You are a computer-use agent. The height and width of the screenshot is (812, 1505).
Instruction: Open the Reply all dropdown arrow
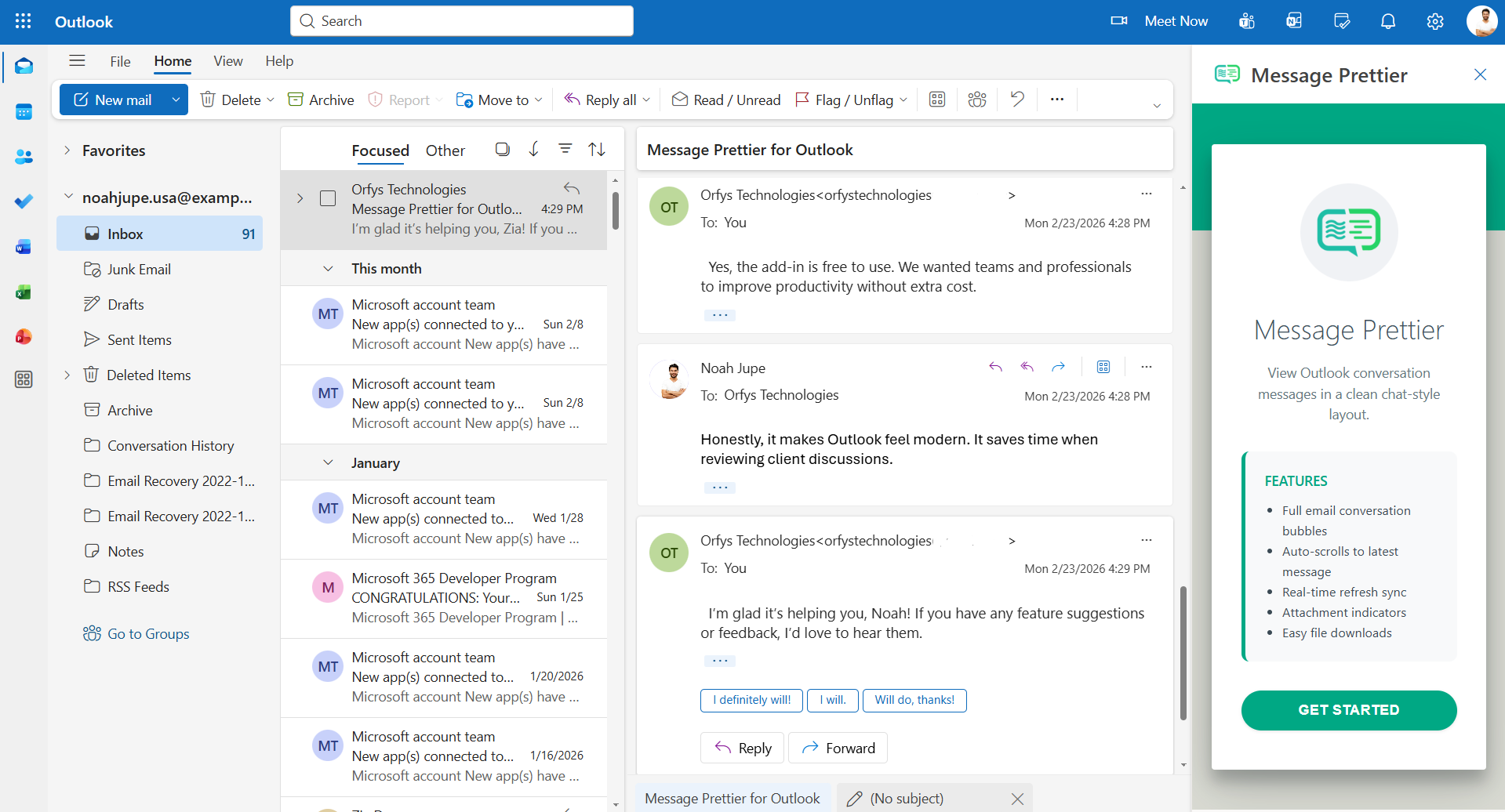[x=646, y=100]
